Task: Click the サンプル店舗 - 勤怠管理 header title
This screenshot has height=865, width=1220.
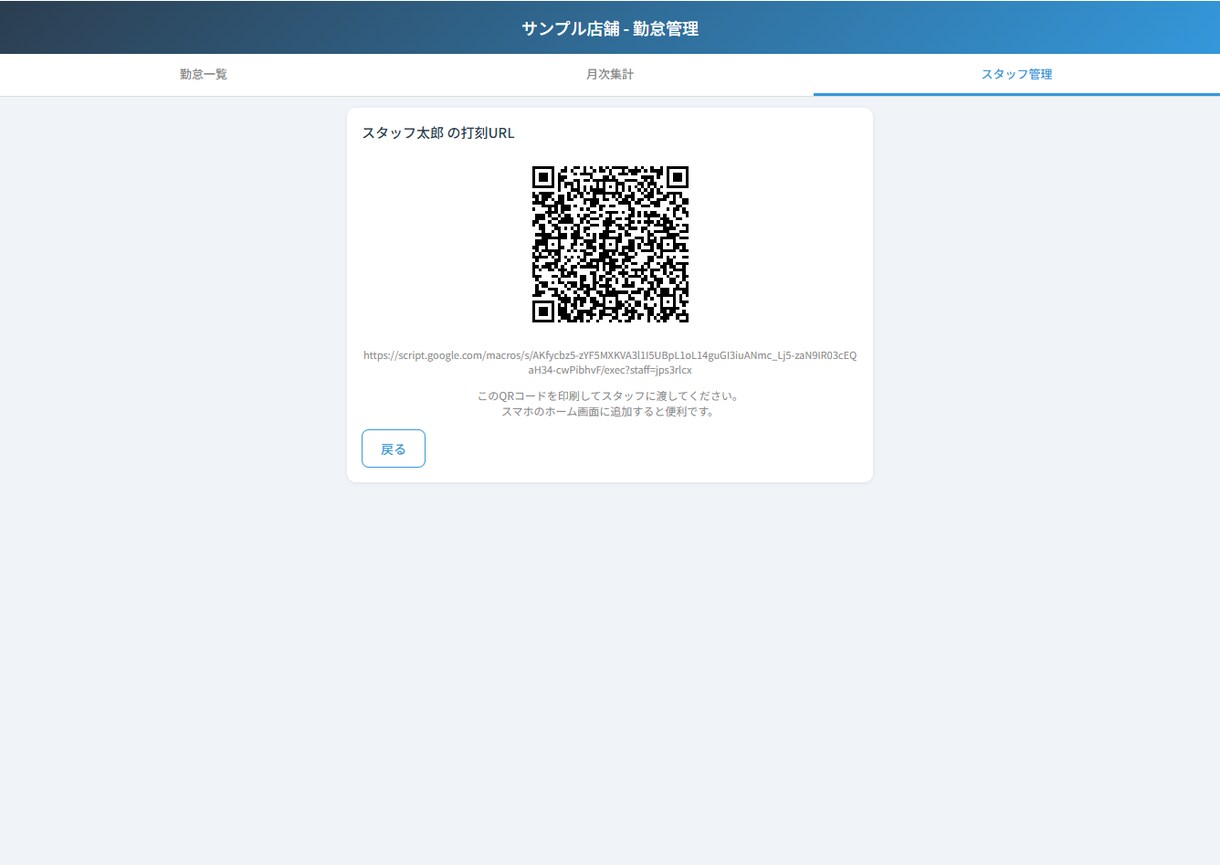Action: 610,28
